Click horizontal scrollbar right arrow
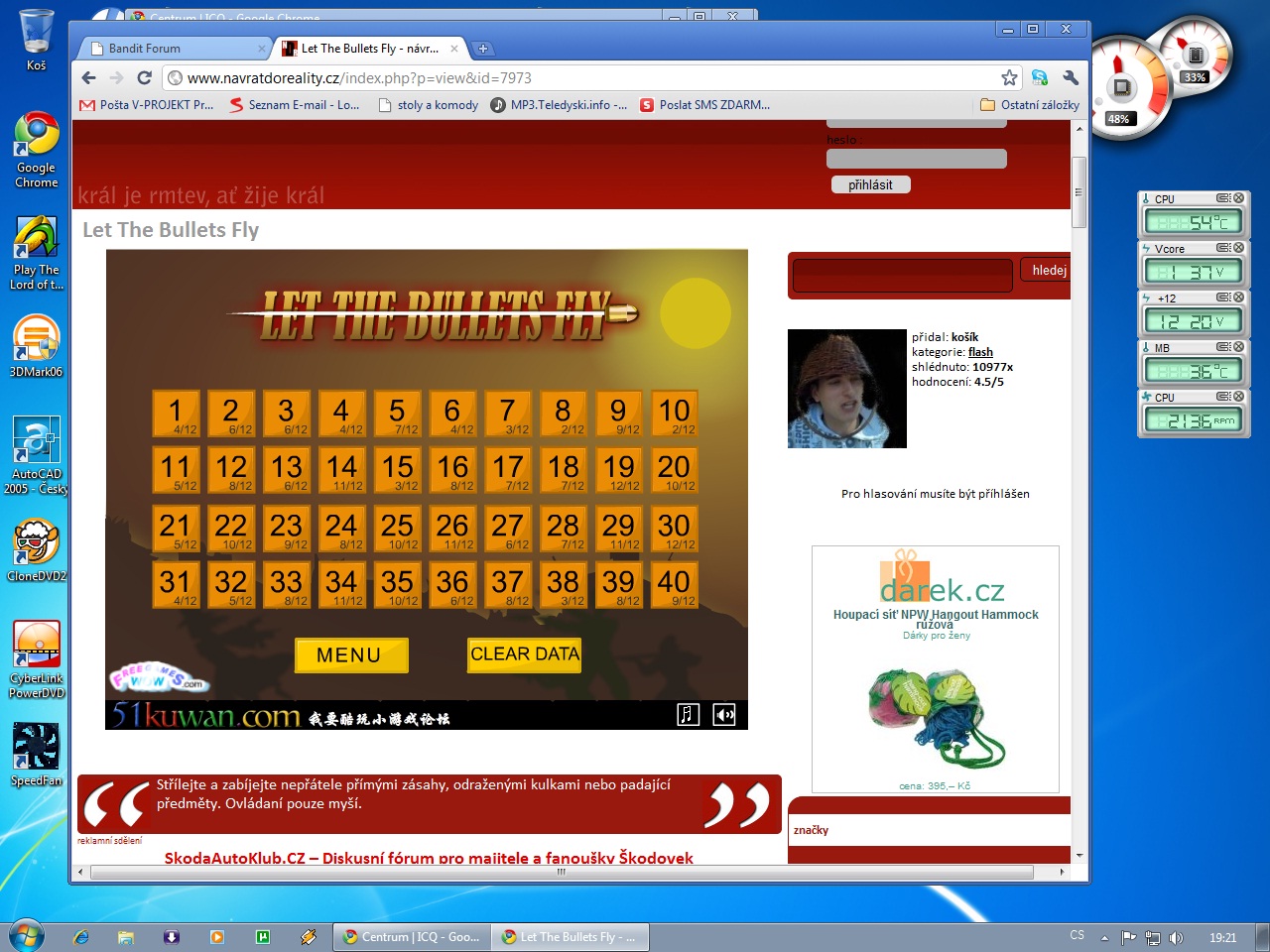1270x952 pixels. tap(1061, 873)
